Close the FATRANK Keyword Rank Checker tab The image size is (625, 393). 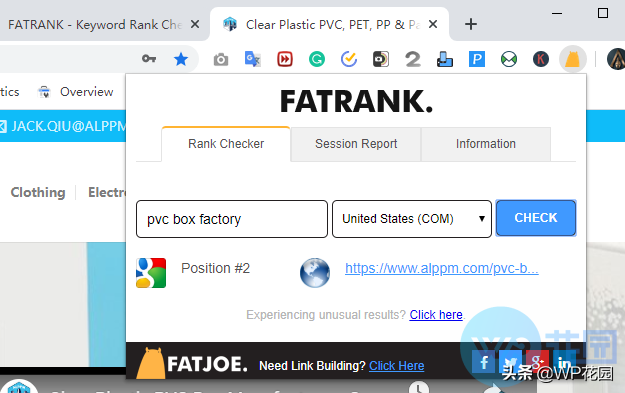pos(195,25)
